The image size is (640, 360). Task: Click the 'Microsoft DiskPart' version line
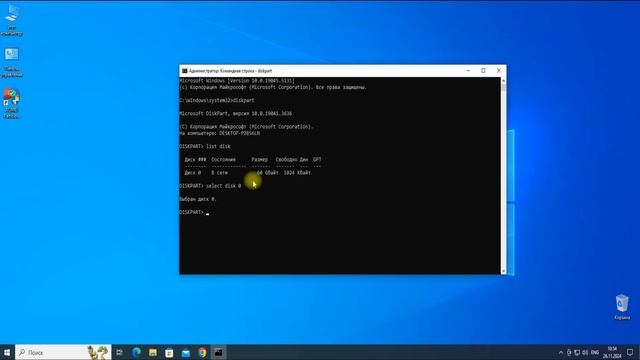tap(236, 113)
